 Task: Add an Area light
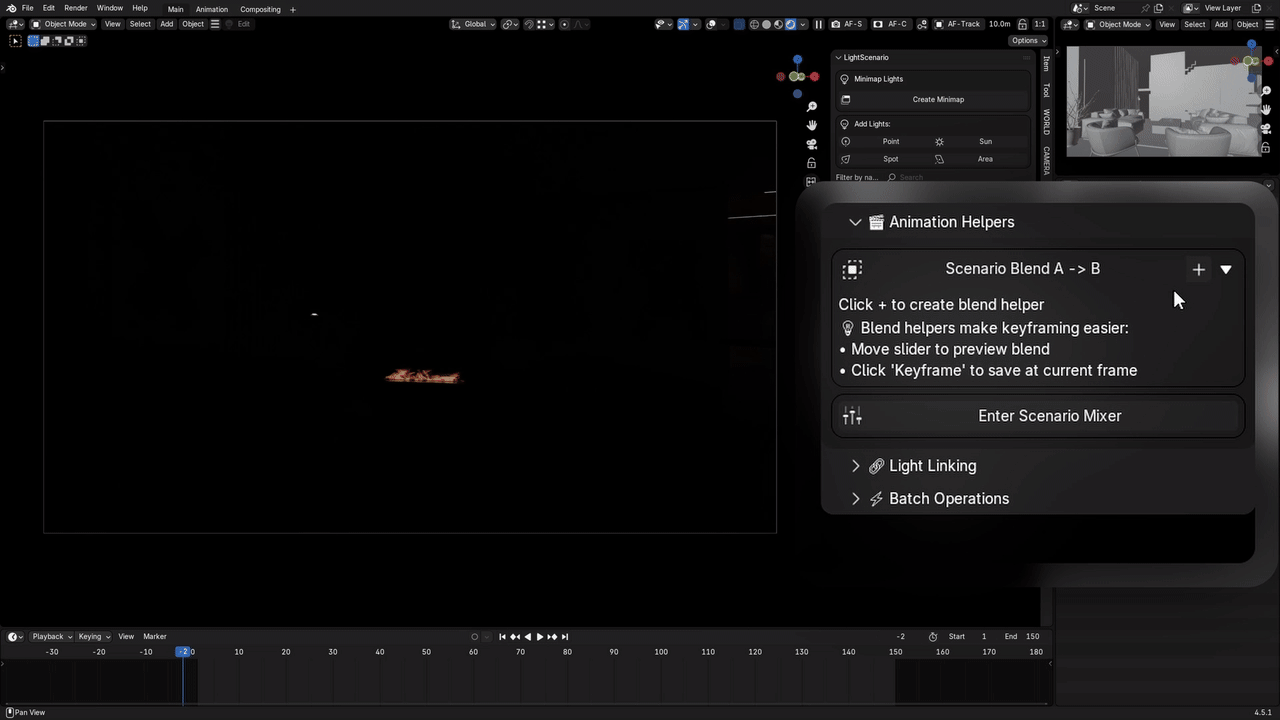tap(980, 159)
